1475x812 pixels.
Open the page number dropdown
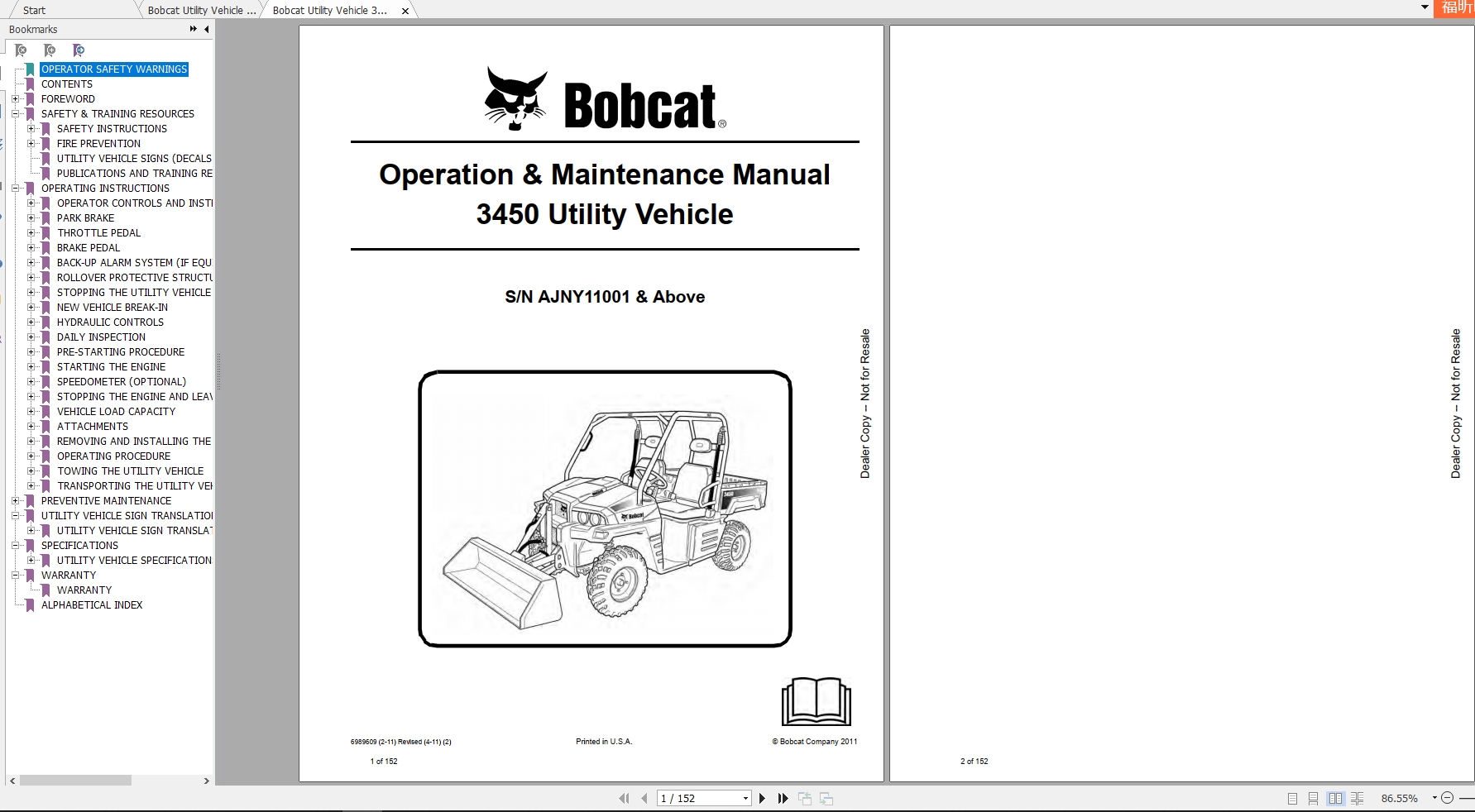click(x=745, y=799)
